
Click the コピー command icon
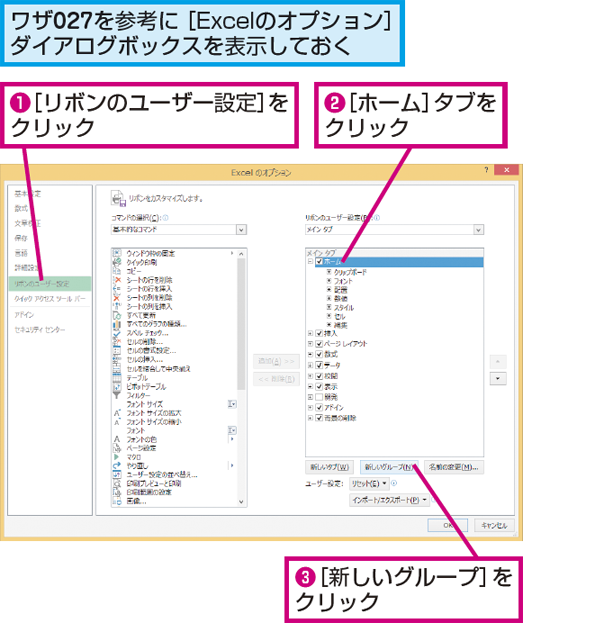click(x=117, y=271)
